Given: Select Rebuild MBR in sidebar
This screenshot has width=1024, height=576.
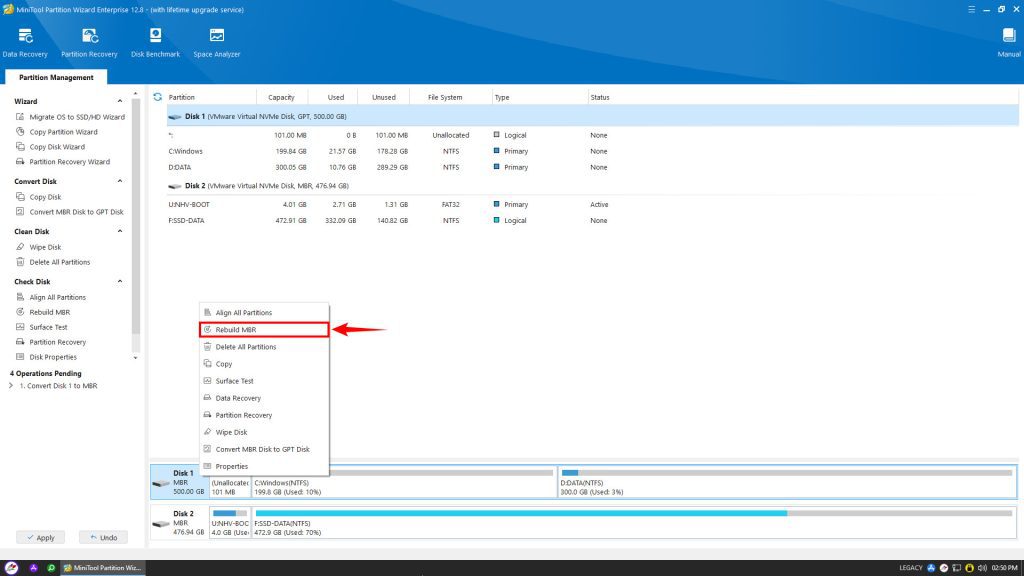Looking at the screenshot, I should tap(43, 312).
